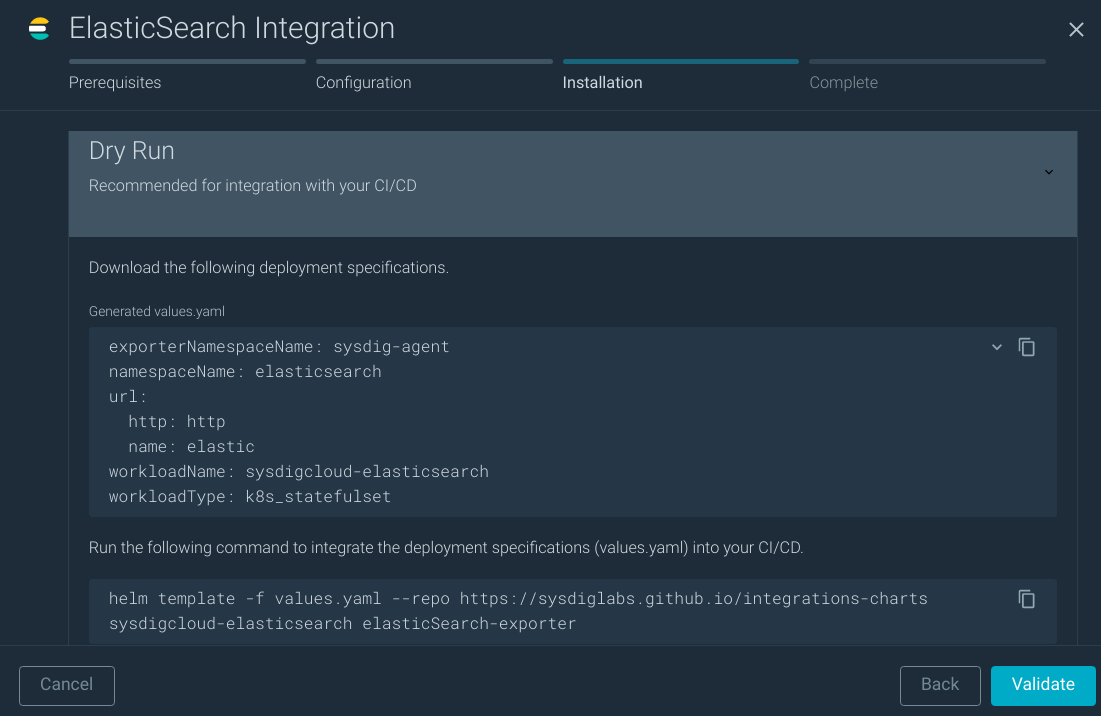Screen dimensions: 1101x716
Task: Collapse the Dry Run section
Action: click(1048, 172)
